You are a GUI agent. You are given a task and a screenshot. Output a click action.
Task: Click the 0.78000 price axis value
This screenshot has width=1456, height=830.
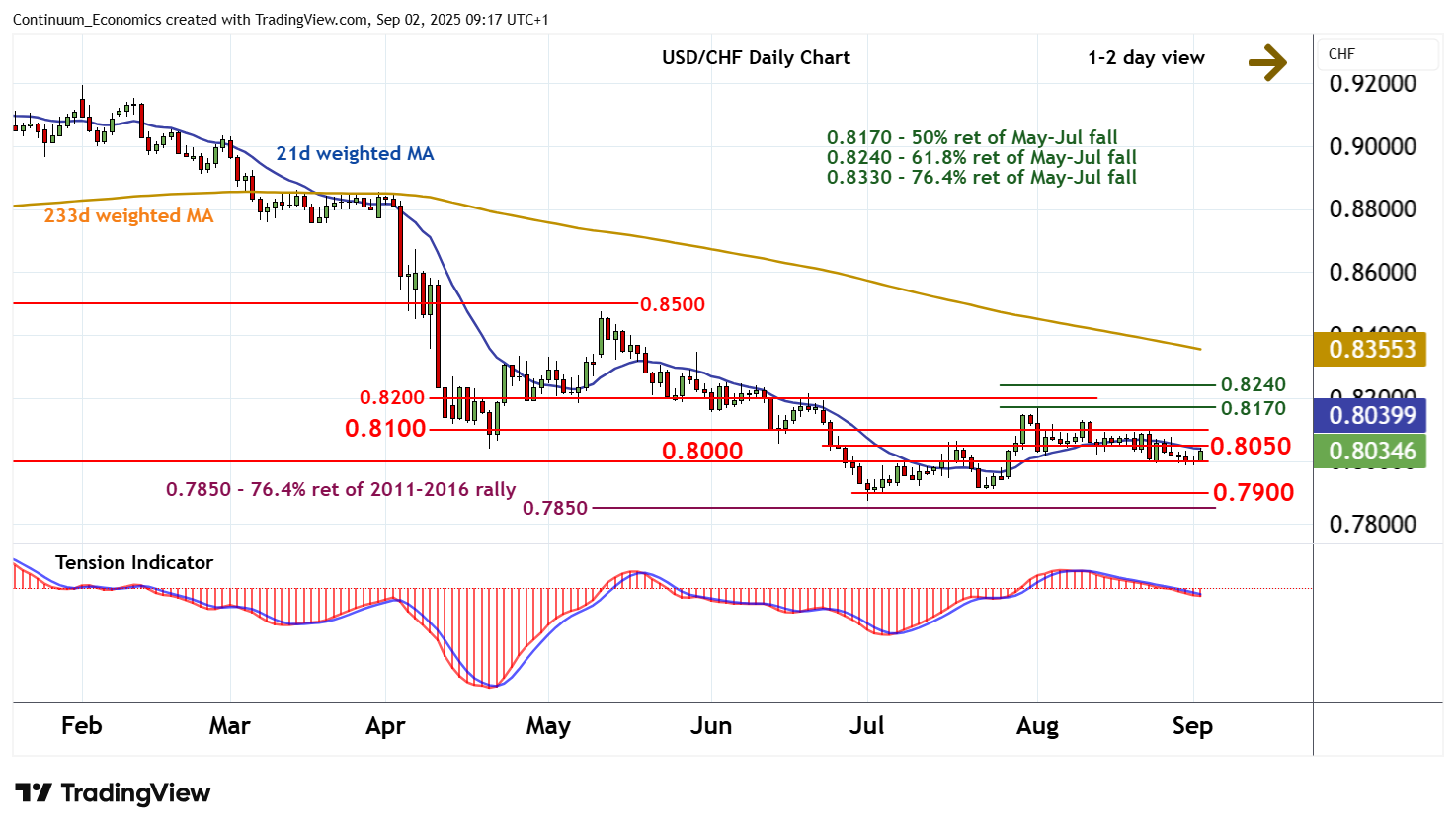(1373, 524)
